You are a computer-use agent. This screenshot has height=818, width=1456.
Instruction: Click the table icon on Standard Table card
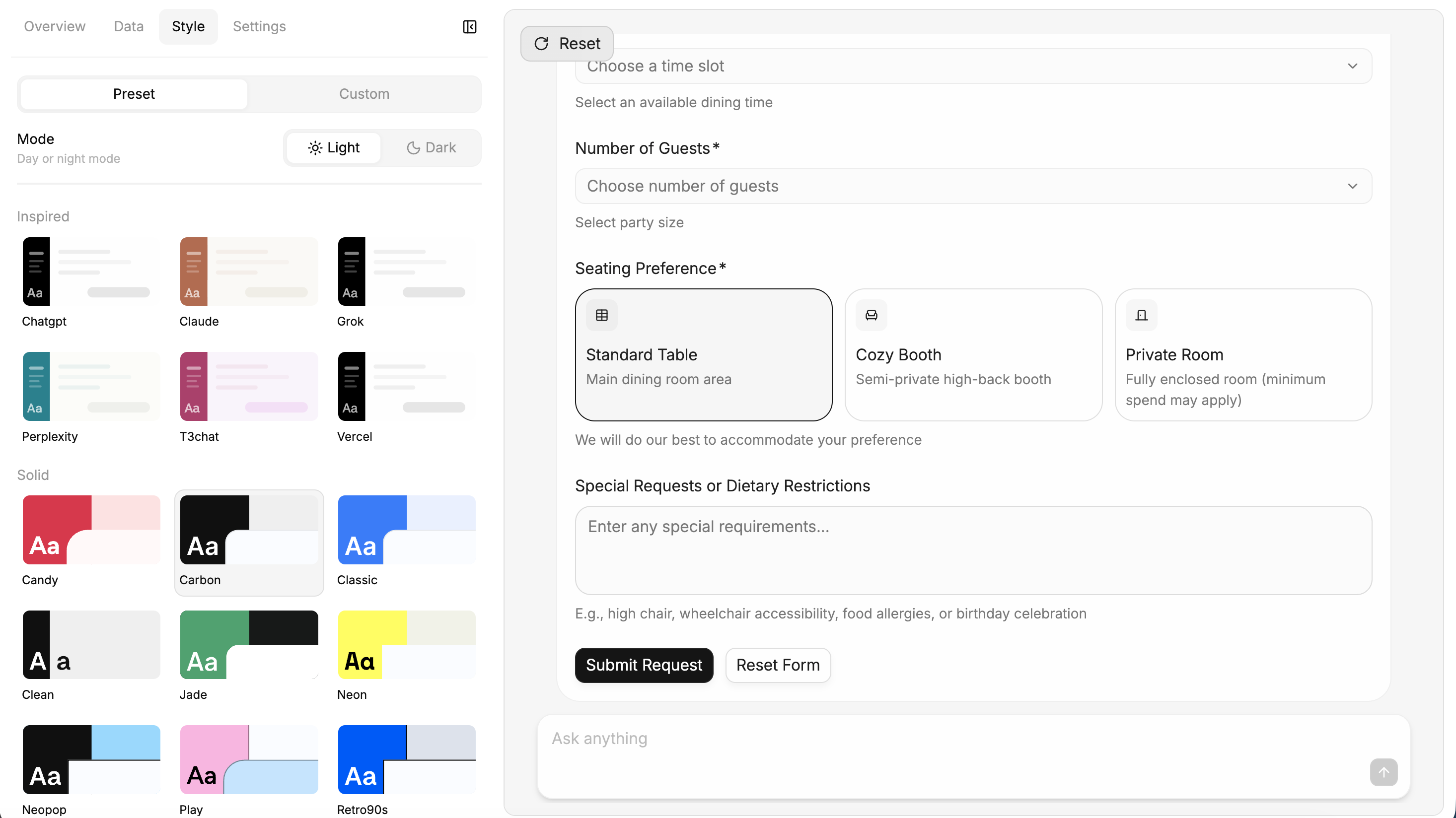click(601, 315)
